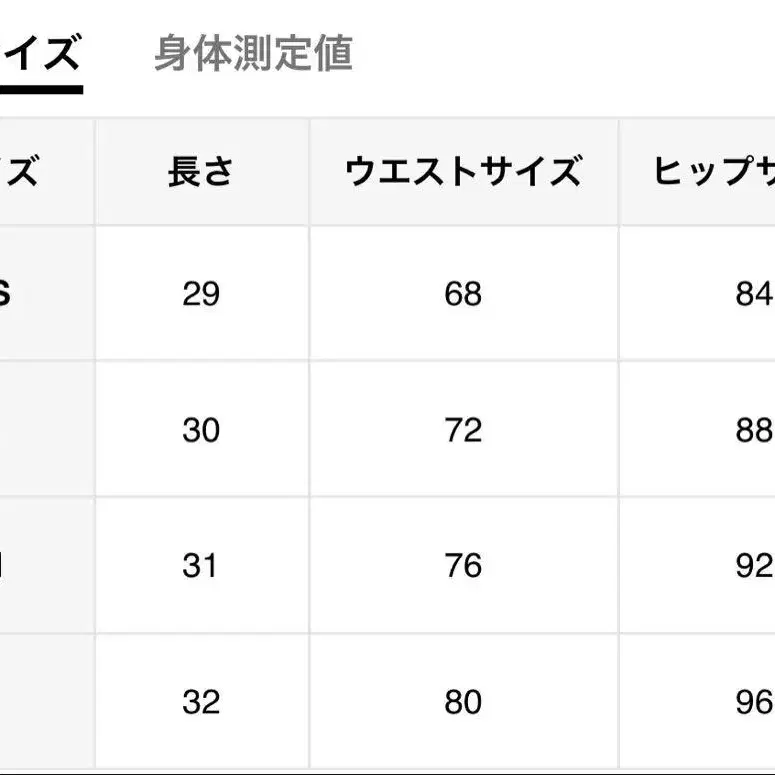Click the size label in the 31-length row
This screenshot has height=775, width=775.
5,566
